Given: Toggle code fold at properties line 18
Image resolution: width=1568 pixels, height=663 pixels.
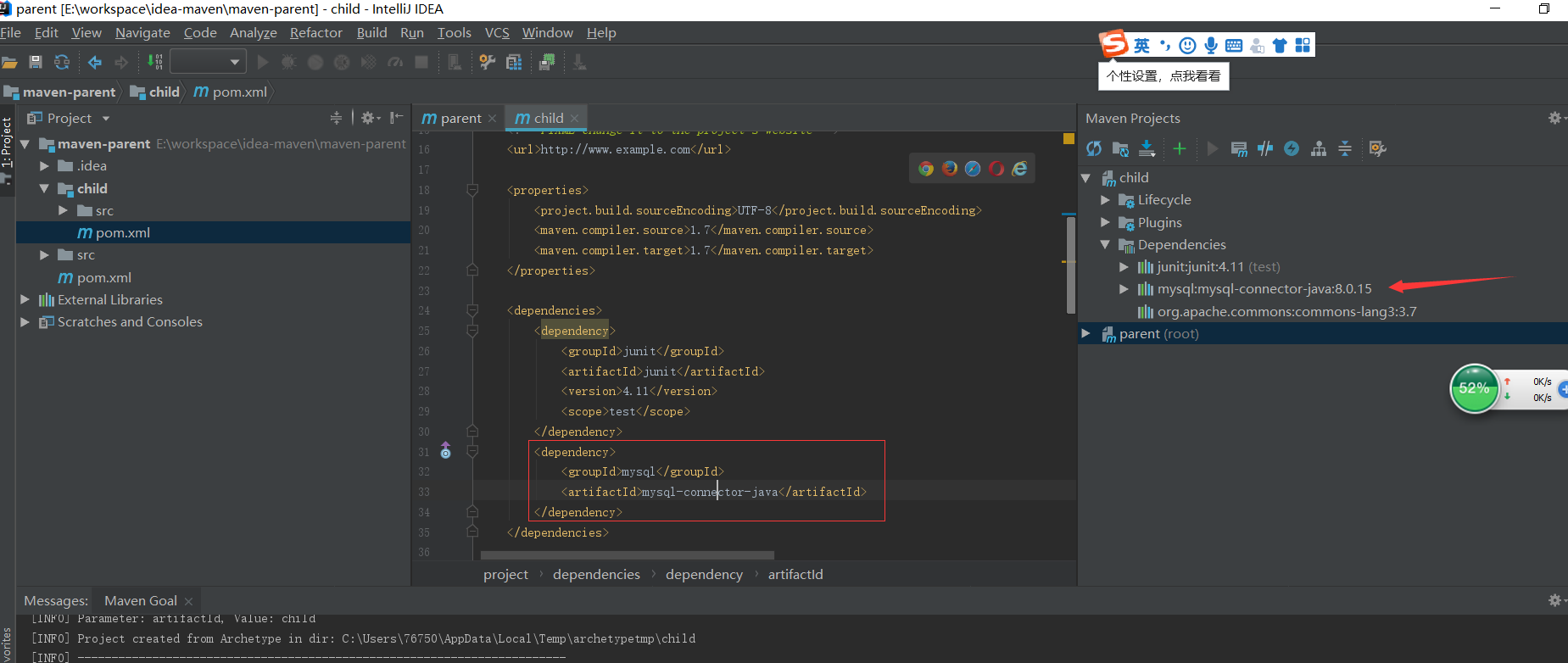Looking at the screenshot, I should click(472, 190).
